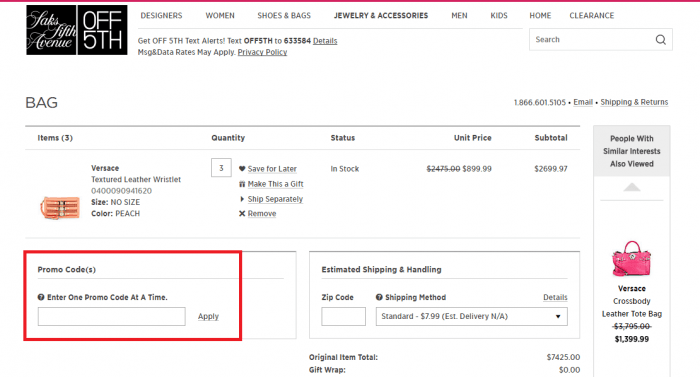The width and height of the screenshot is (700, 377).
Task: Open the Jewelry & Accessories menu
Action: pyautogui.click(x=381, y=16)
